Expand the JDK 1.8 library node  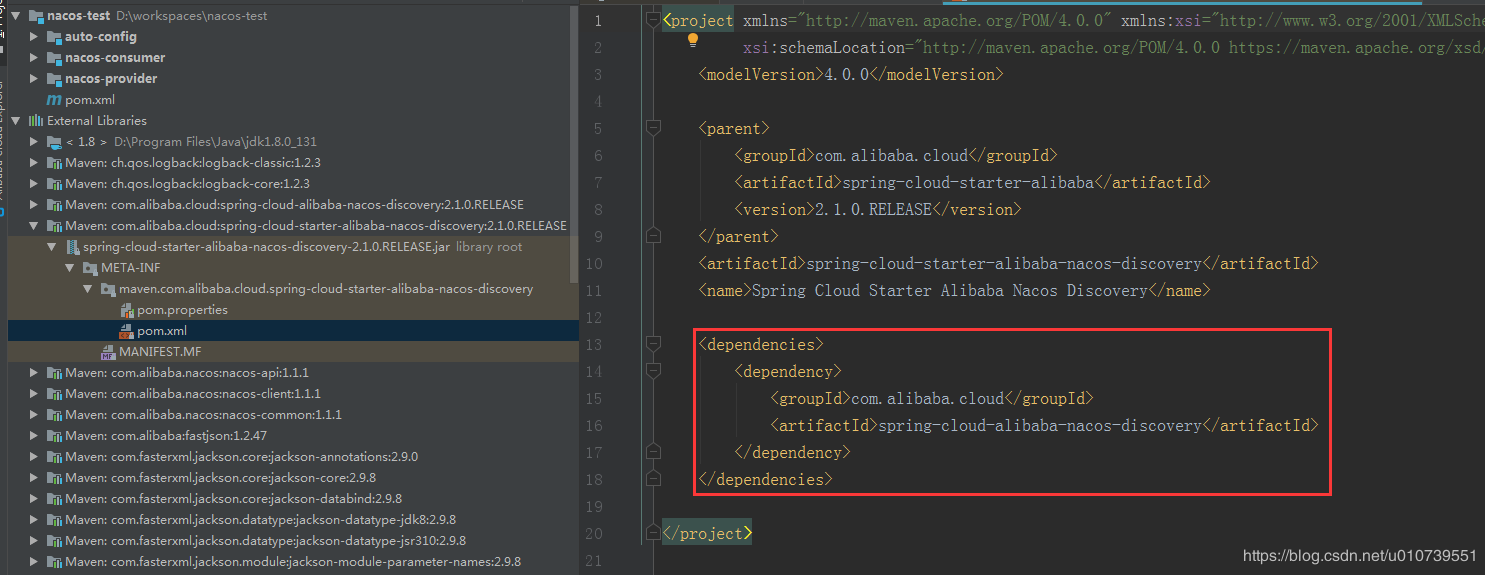(x=34, y=142)
